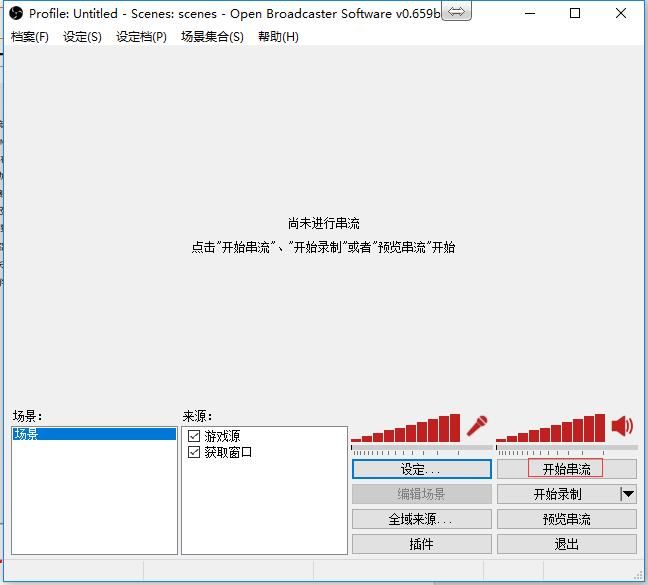
Task: Minimize the OBS window
Action: click(x=530, y=13)
